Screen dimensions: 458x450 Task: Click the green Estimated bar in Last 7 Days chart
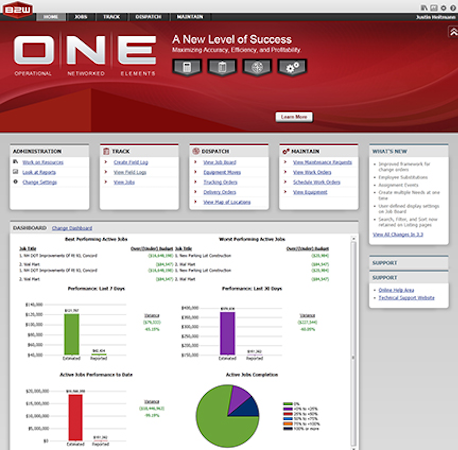[x=72, y=334]
